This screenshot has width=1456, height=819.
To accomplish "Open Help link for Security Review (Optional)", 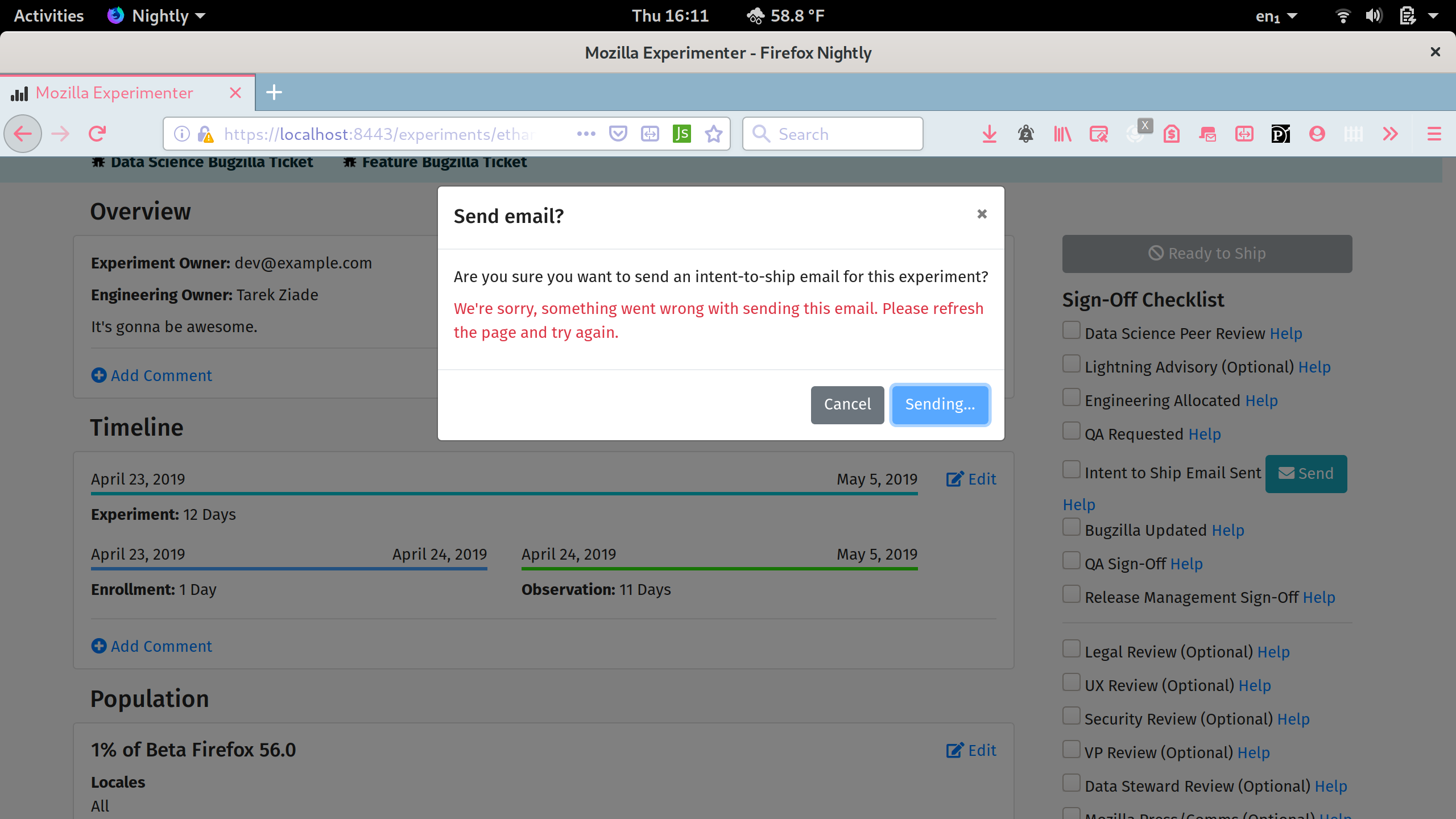I will pos(1293,719).
